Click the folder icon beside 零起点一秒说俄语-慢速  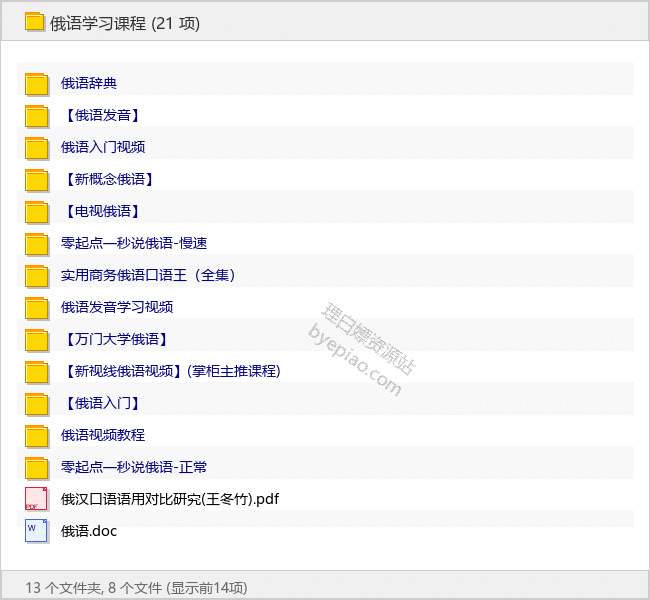pyautogui.click(x=36, y=243)
